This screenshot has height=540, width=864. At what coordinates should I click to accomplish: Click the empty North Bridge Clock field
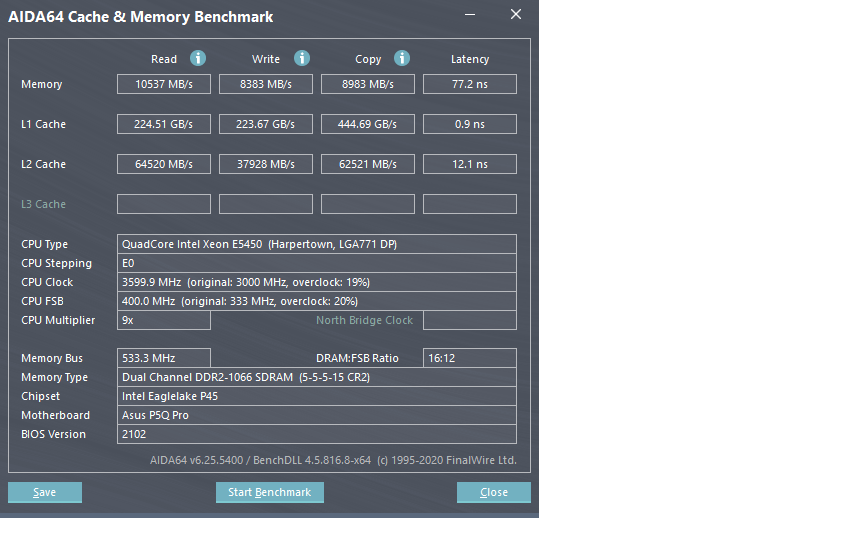tap(469, 320)
